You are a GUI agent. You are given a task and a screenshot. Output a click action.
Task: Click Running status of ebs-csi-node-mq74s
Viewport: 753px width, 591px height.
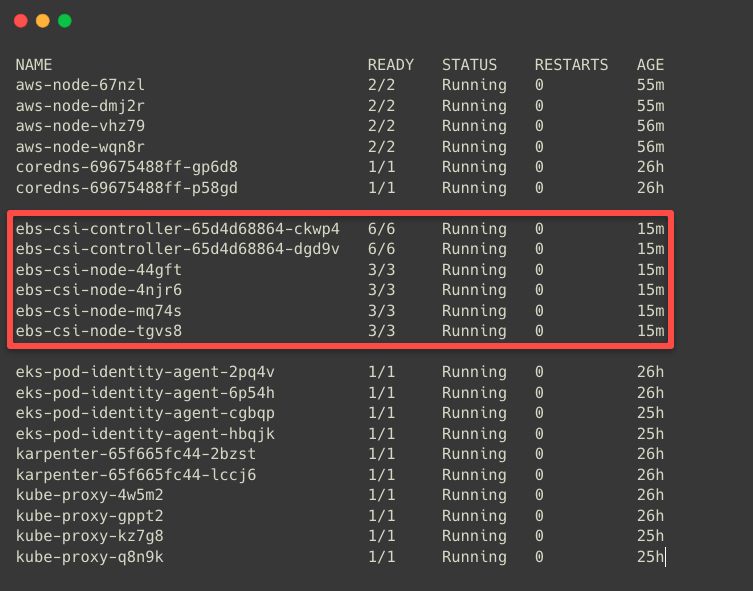474,311
